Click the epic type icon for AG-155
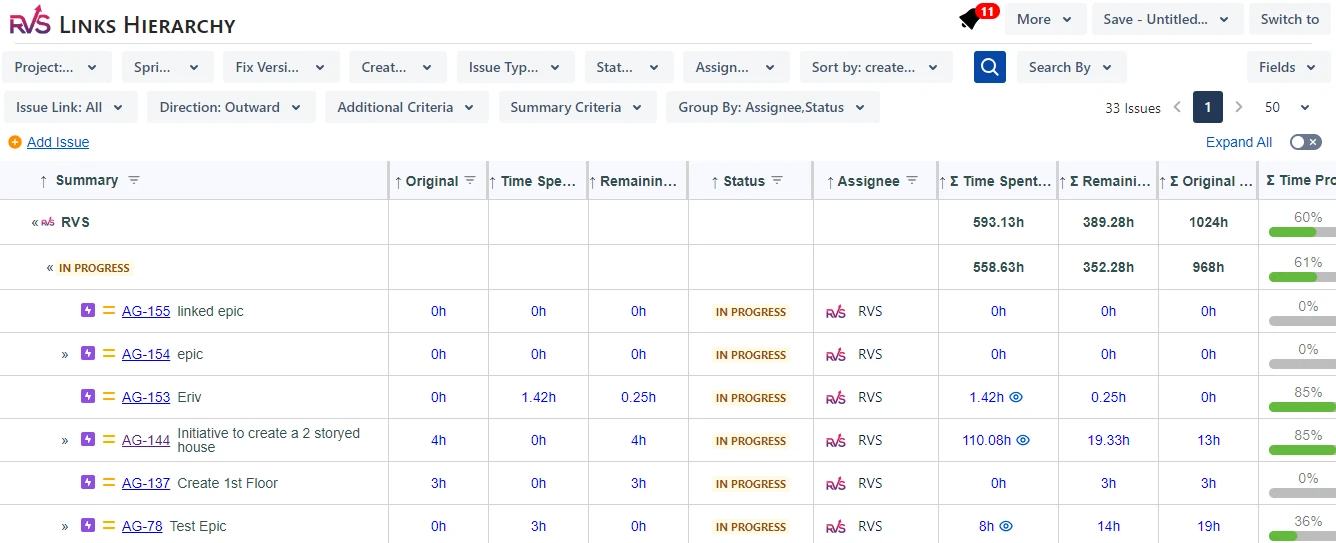Screen dimensions: 1336x543 (x=88, y=311)
